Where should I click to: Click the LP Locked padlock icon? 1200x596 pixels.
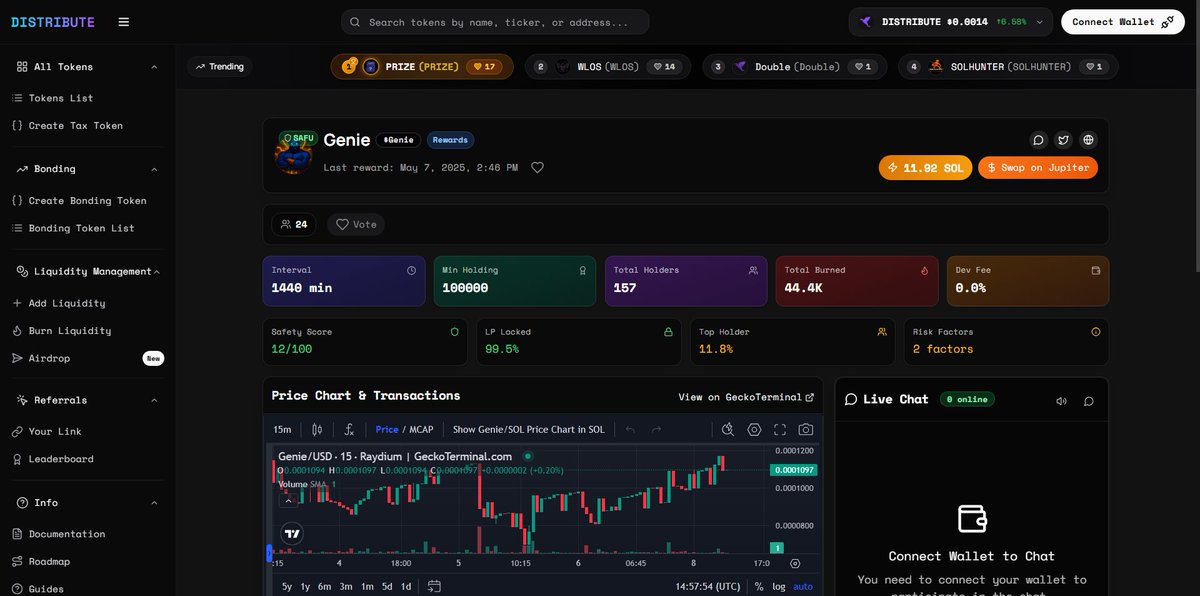668,332
